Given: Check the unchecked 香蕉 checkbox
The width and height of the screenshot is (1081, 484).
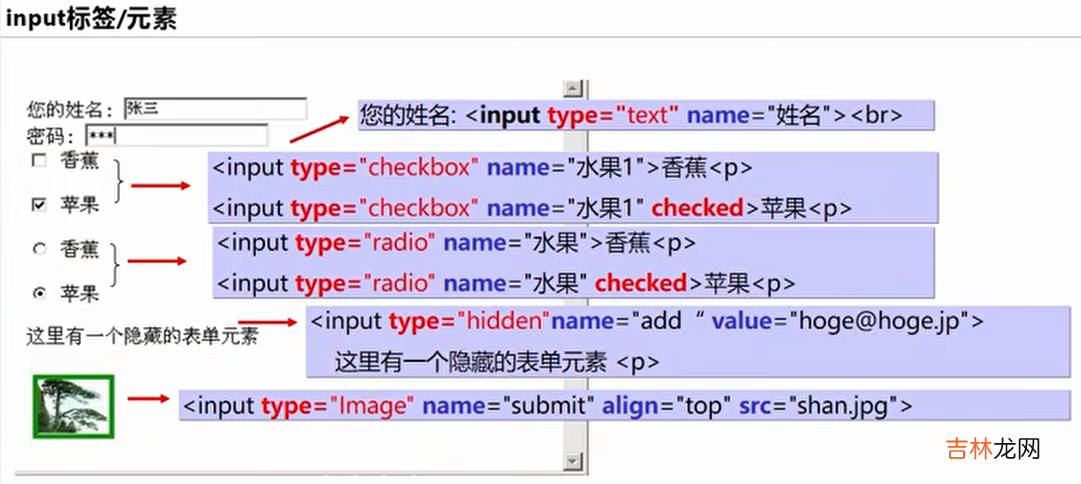Looking at the screenshot, I should pos(39,160).
